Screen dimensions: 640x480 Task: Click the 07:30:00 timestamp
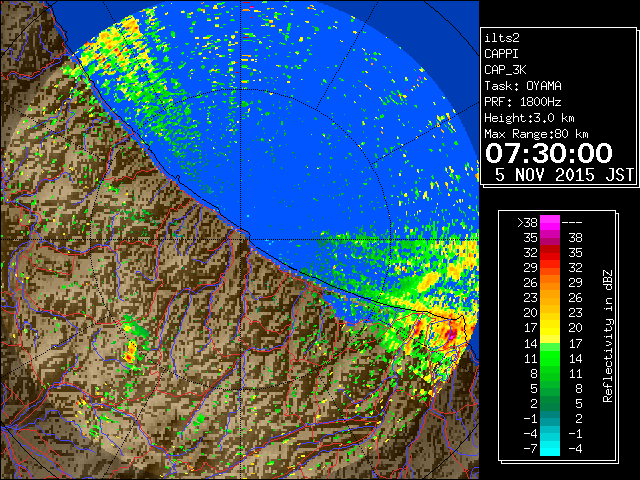[549, 153]
